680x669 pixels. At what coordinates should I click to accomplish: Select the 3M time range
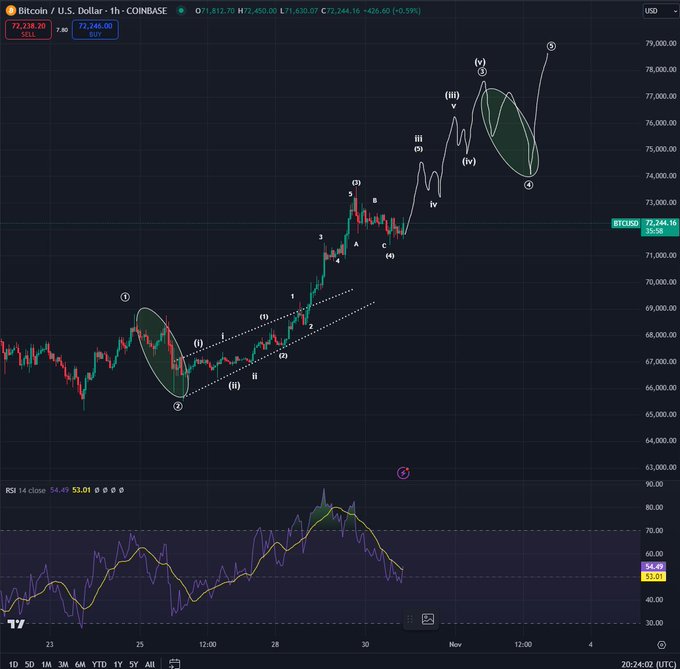coord(63,664)
